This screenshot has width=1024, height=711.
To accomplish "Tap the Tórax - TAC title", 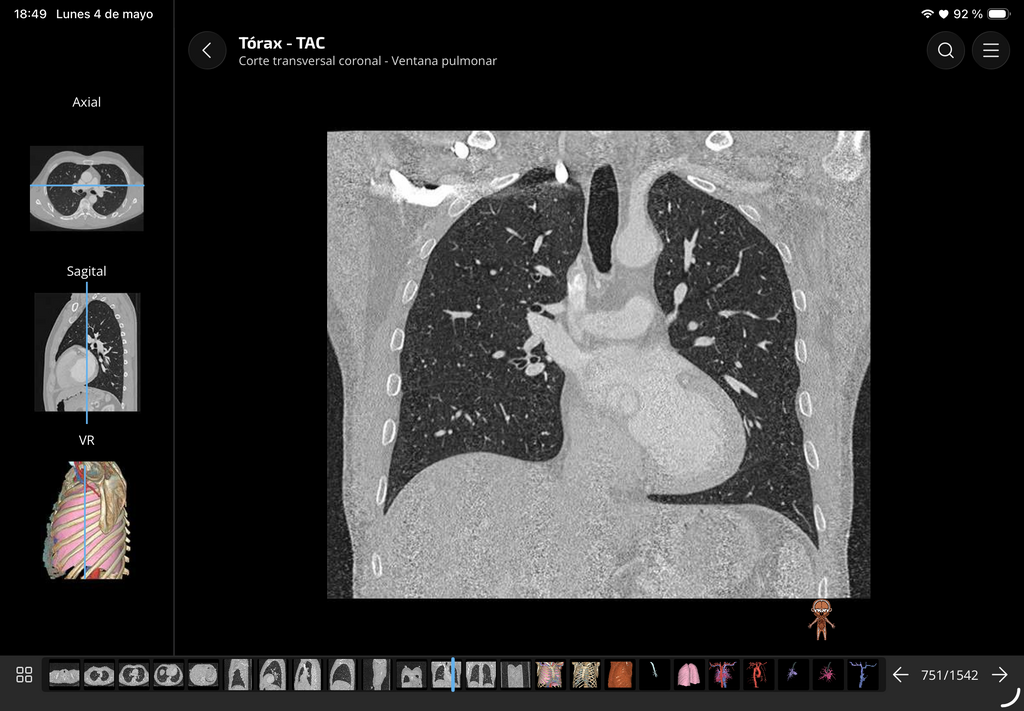I will [281, 43].
